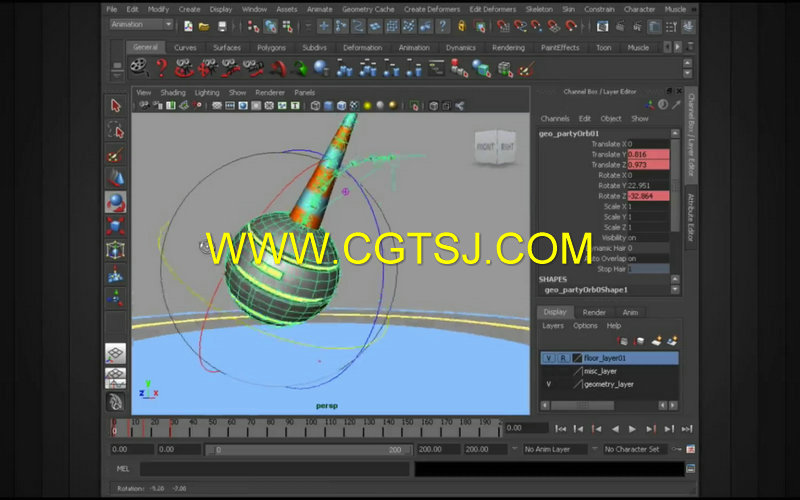The height and width of the screenshot is (500, 800).
Task: Go to start of playback range
Action: (560, 429)
